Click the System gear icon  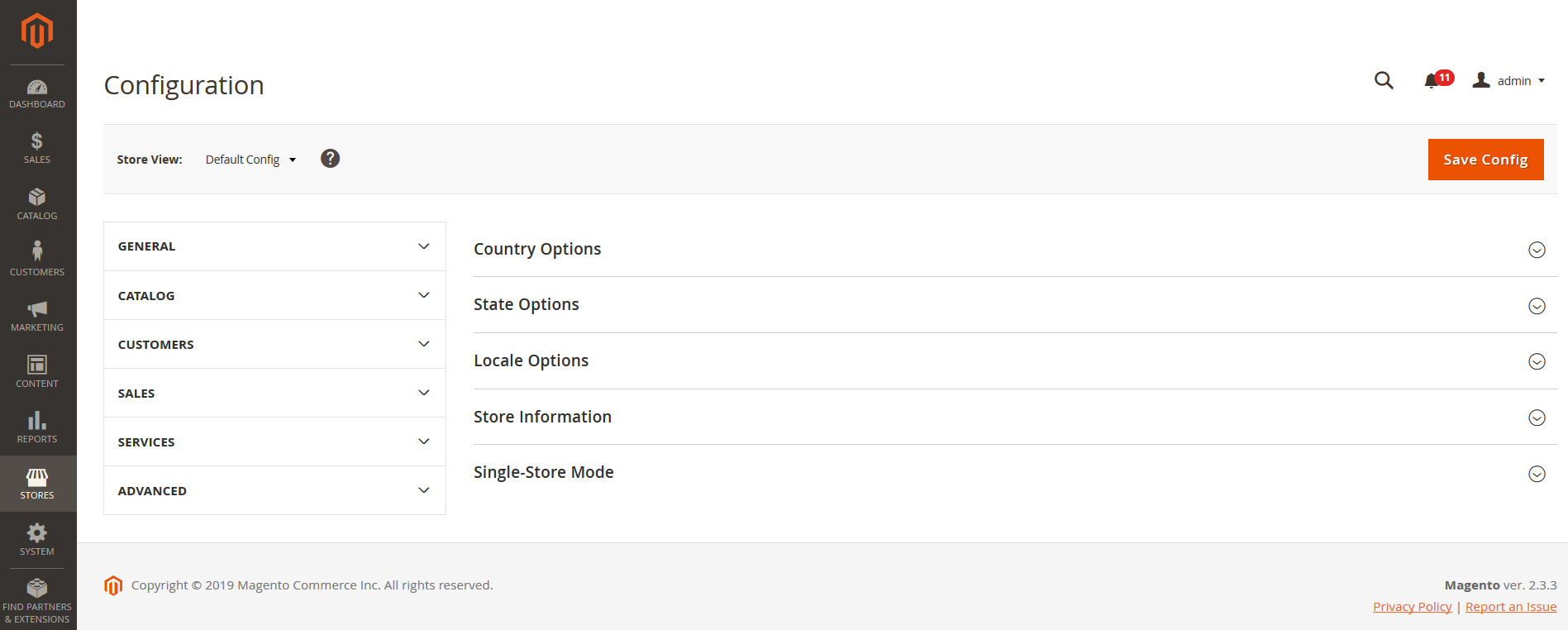pos(37,532)
